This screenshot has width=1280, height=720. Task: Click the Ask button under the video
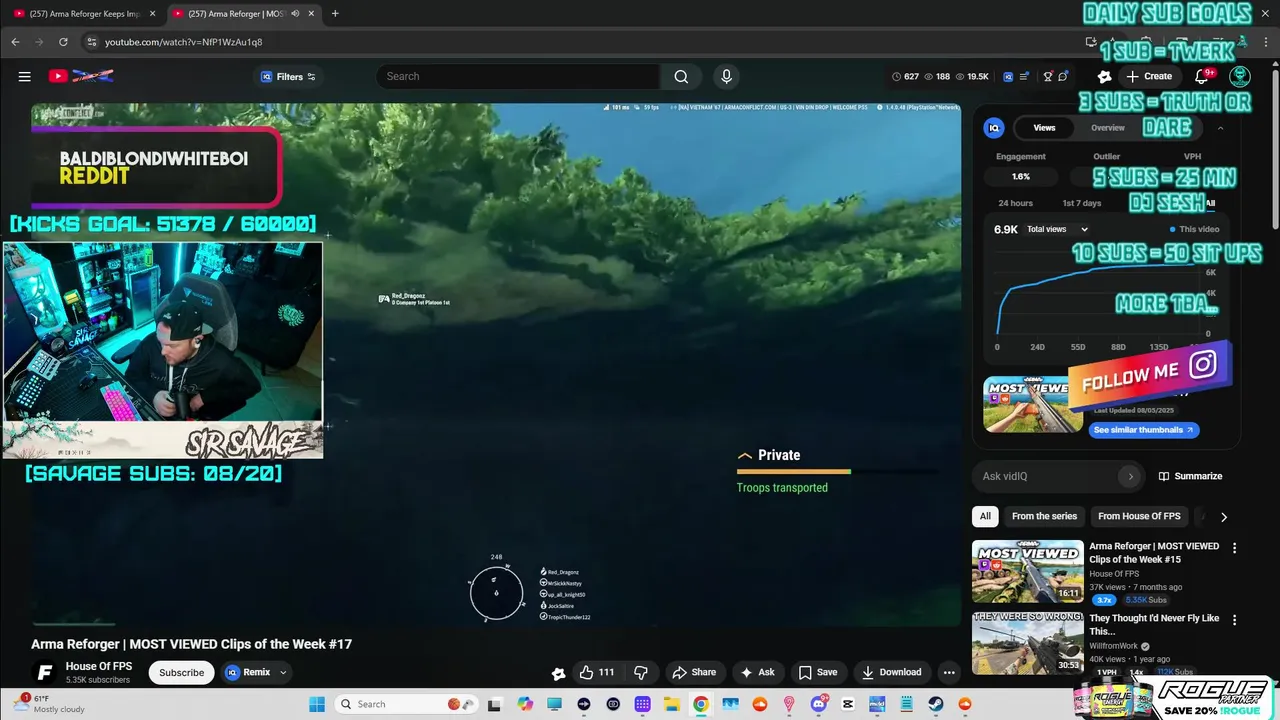[757, 672]
